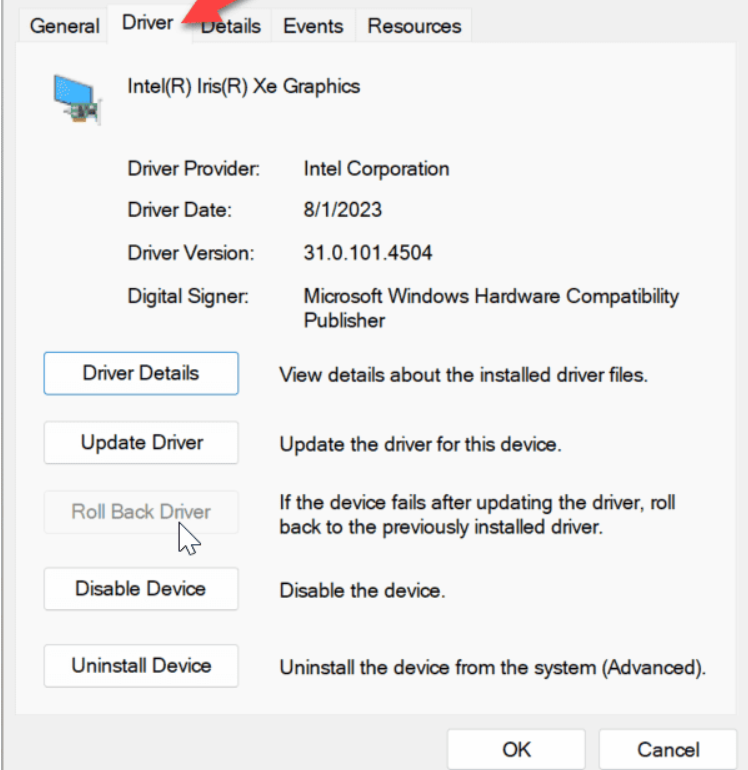Open the Details tab
The height and width of the screenshot is (770, 748).
231,26
